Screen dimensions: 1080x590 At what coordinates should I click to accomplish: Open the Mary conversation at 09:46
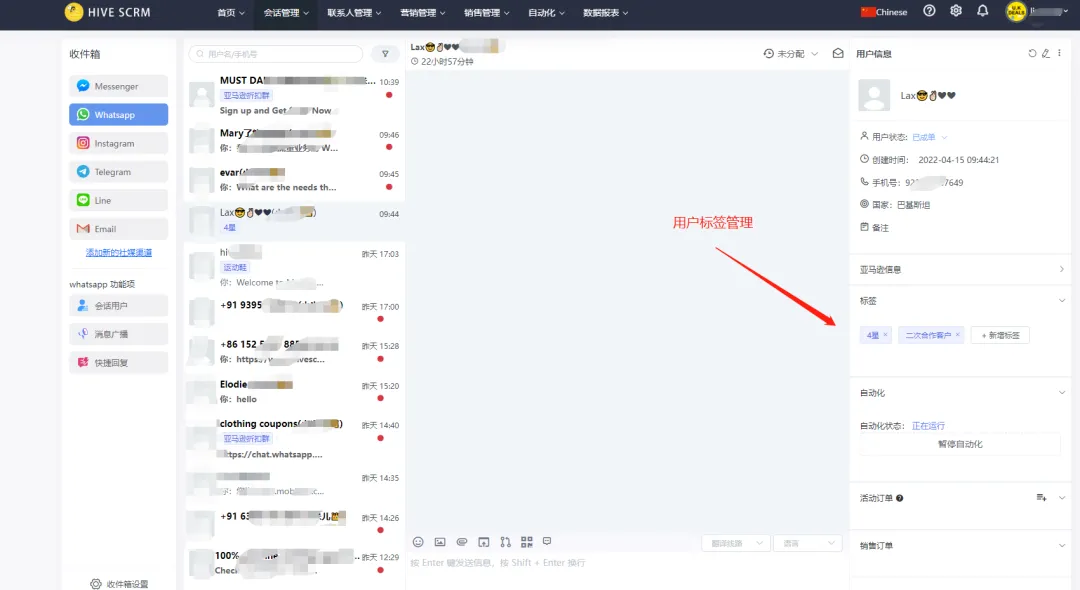pos(295,140)
